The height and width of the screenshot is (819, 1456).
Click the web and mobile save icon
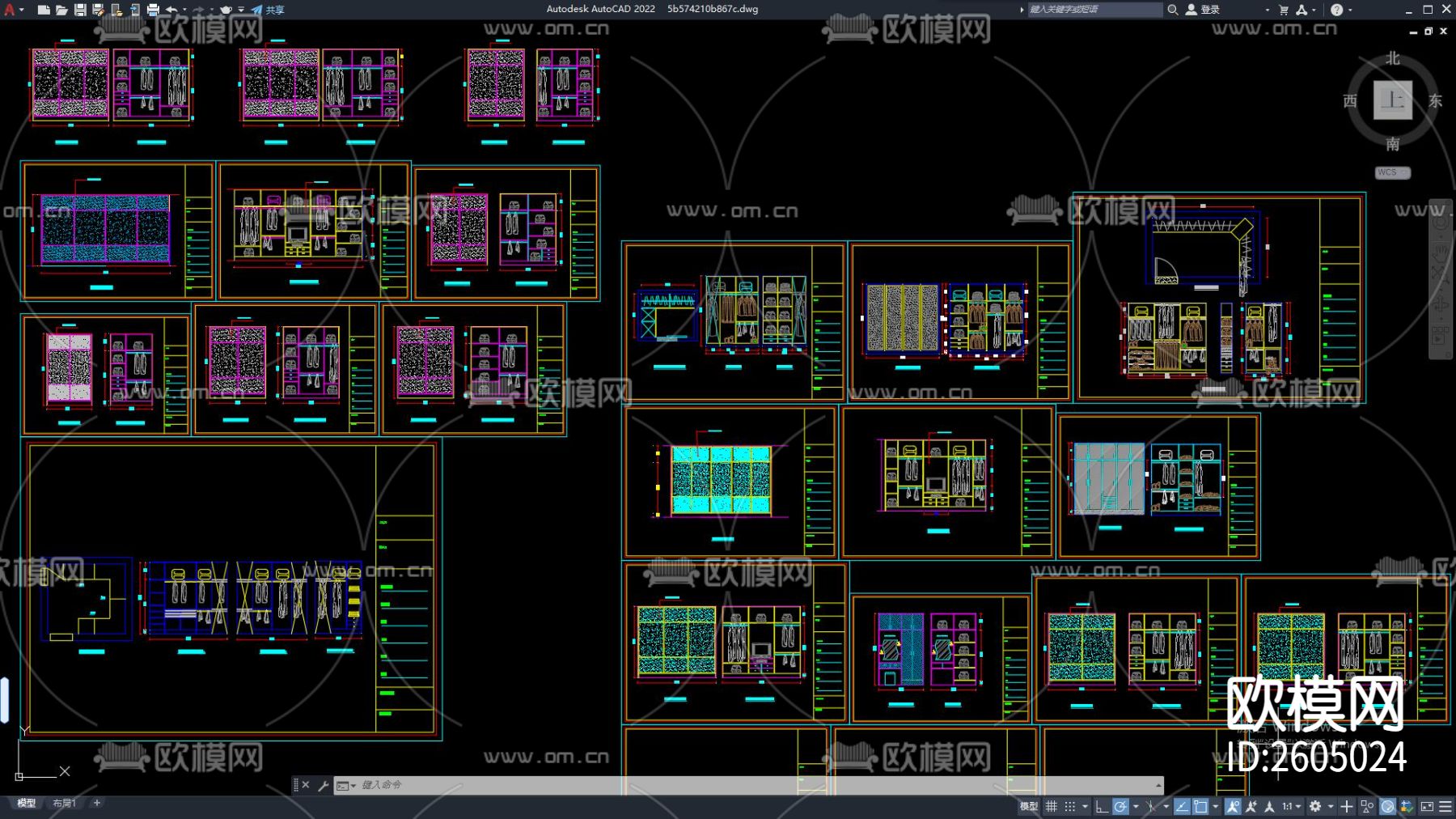(134, 10)
